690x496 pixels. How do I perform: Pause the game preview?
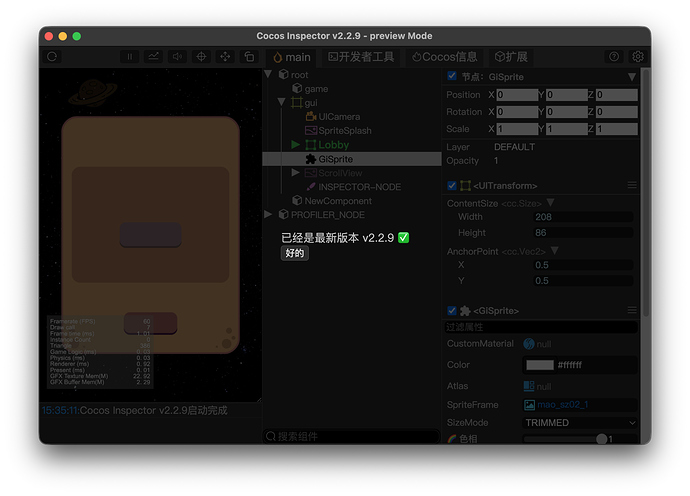(x=130, y=57)
